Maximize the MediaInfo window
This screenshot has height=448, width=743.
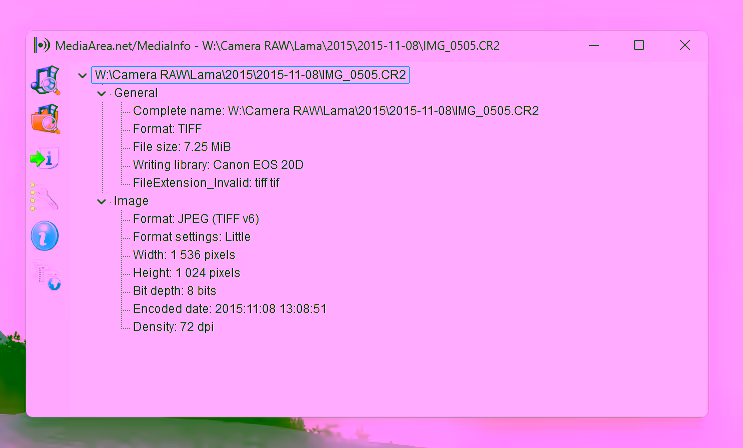coord(639,46)
